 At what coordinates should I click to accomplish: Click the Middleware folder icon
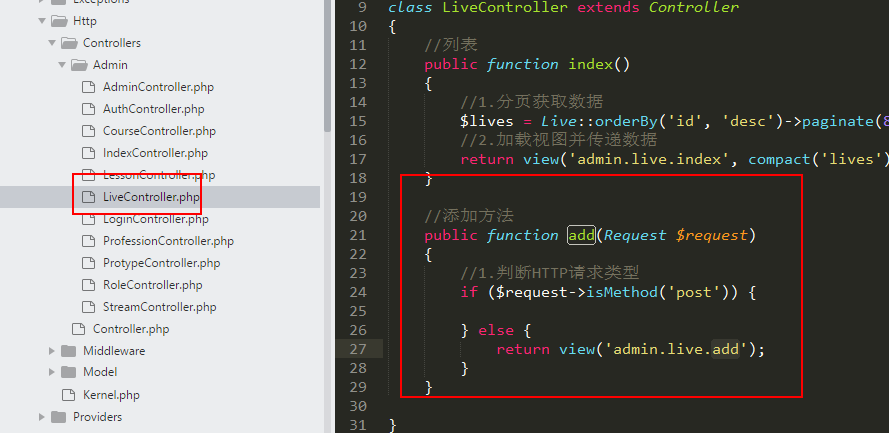(x=68, y=351)
